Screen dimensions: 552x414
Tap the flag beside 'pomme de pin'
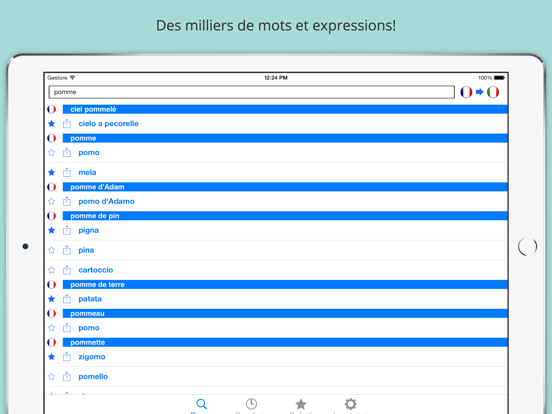point(51,215)
